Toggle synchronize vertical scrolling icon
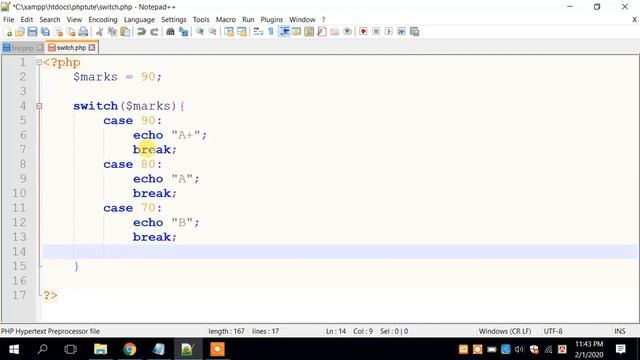This screenshot has width=640, height=360. coord(229,32)
